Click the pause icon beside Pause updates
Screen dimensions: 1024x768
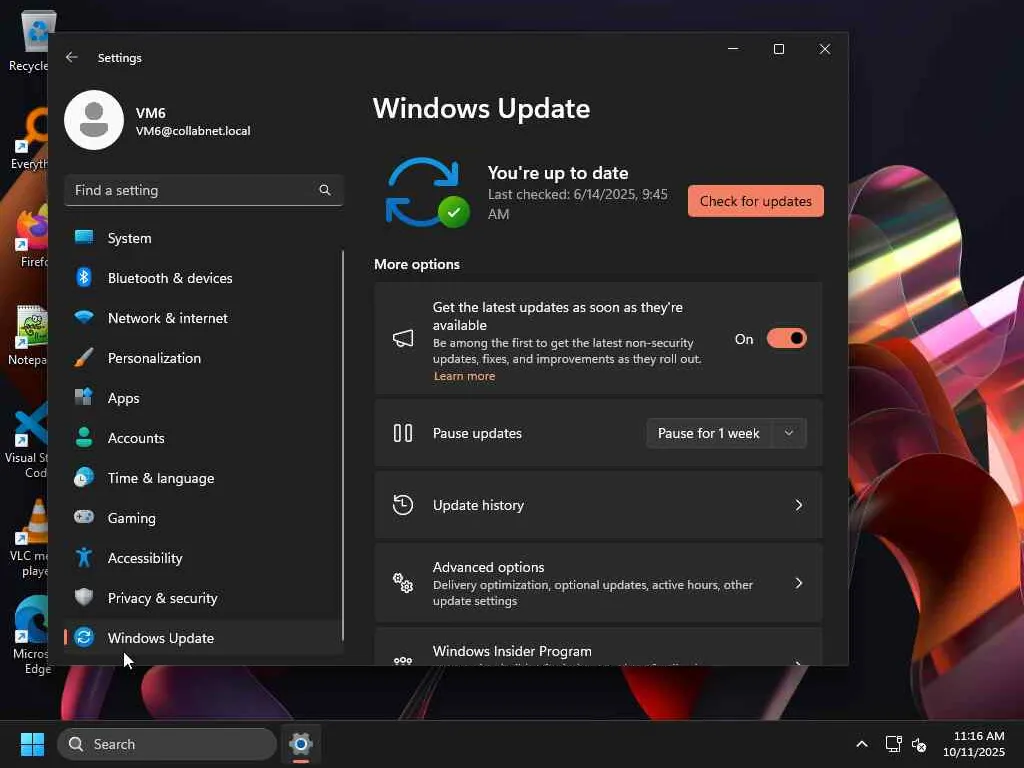pos(403,433)
